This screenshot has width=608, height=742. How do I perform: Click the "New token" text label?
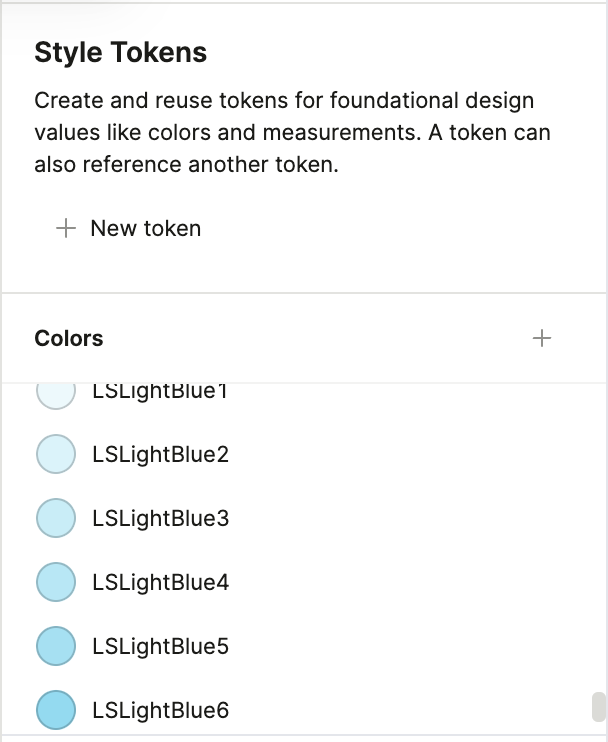pyautogui.click(x=145, y=229)
